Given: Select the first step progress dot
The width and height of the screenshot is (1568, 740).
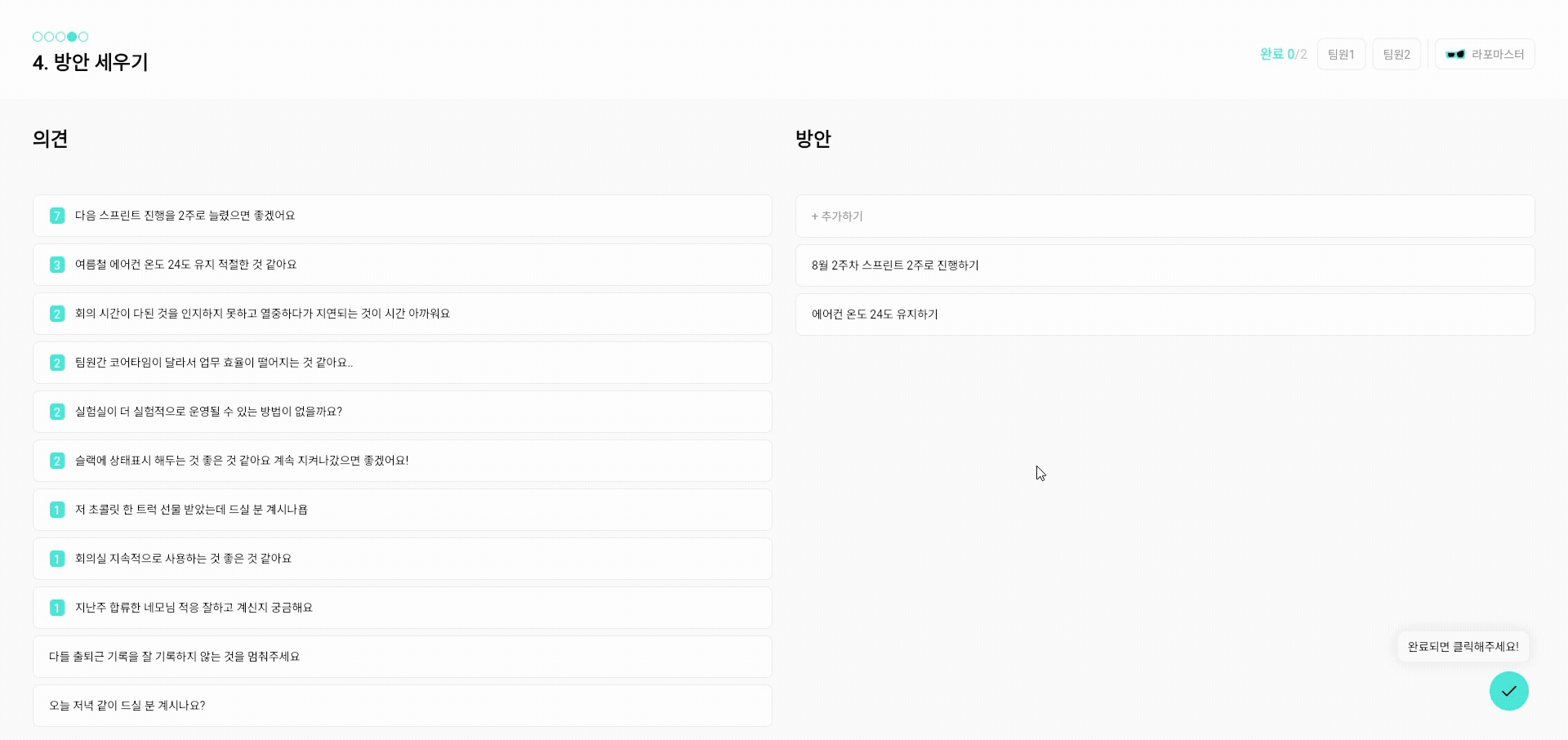Looking at the screenshot, I should pyautogui.click(x=38, y=37).
